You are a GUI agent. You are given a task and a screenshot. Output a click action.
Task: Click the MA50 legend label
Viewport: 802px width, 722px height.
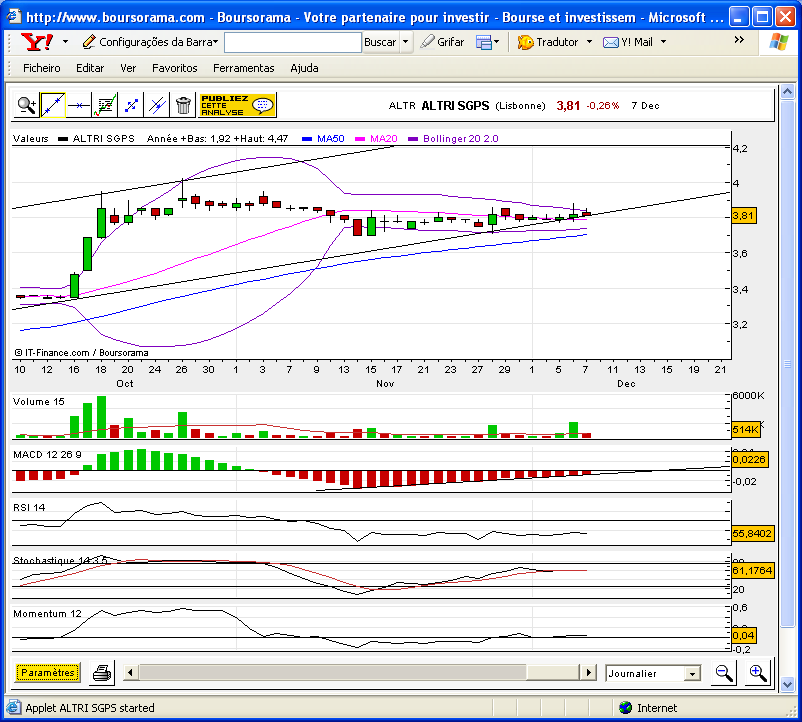coord(330,139)
